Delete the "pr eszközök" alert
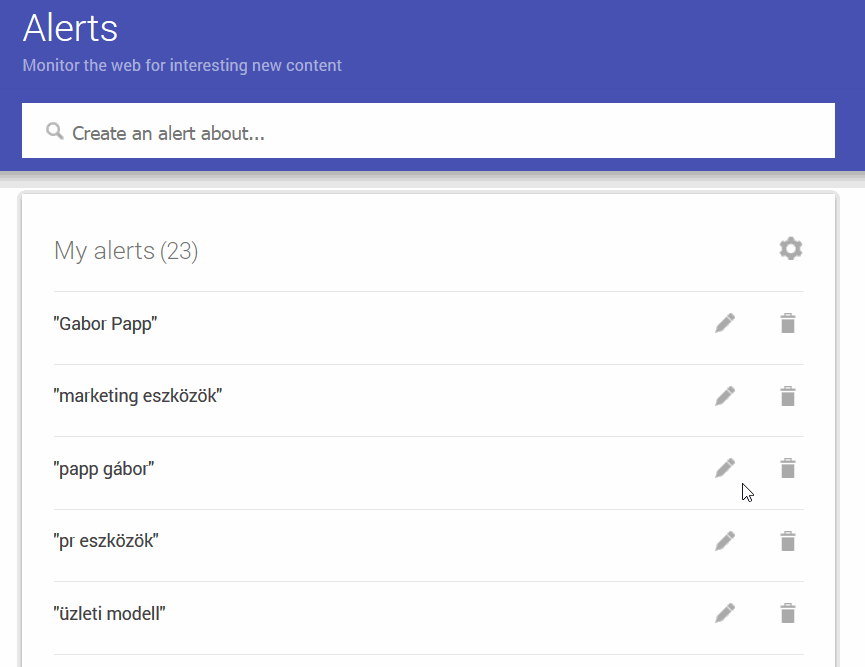This screenshot has width=865, height=667. pyautogui.click(x=788, y=541)
